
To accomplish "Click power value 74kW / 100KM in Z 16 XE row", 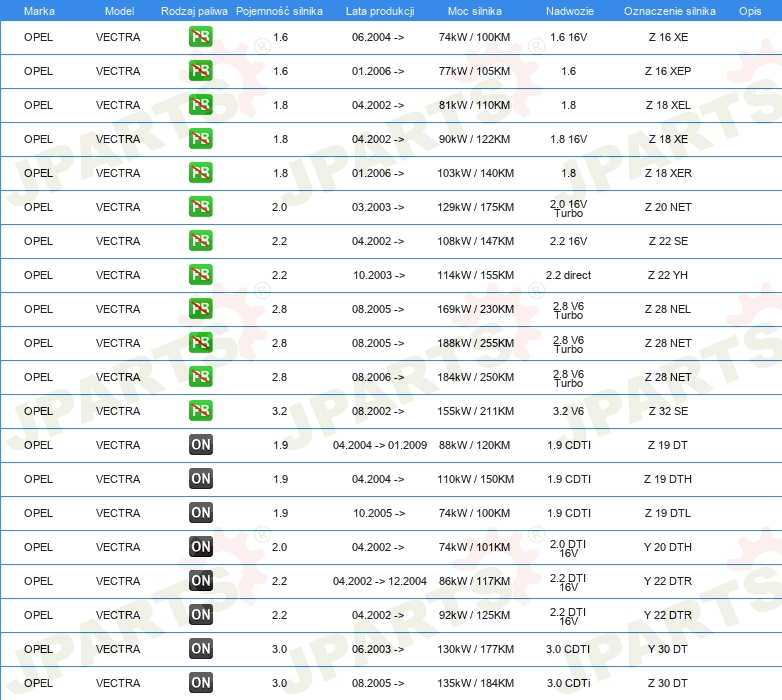I will tap(474, 37).
